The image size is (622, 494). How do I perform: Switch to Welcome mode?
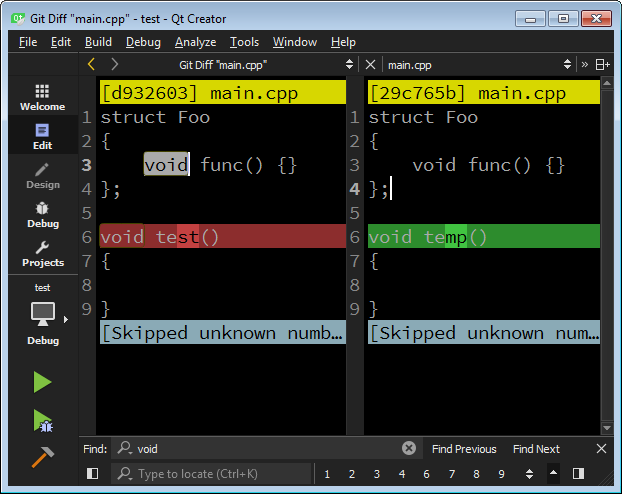[x=42, y=97]
